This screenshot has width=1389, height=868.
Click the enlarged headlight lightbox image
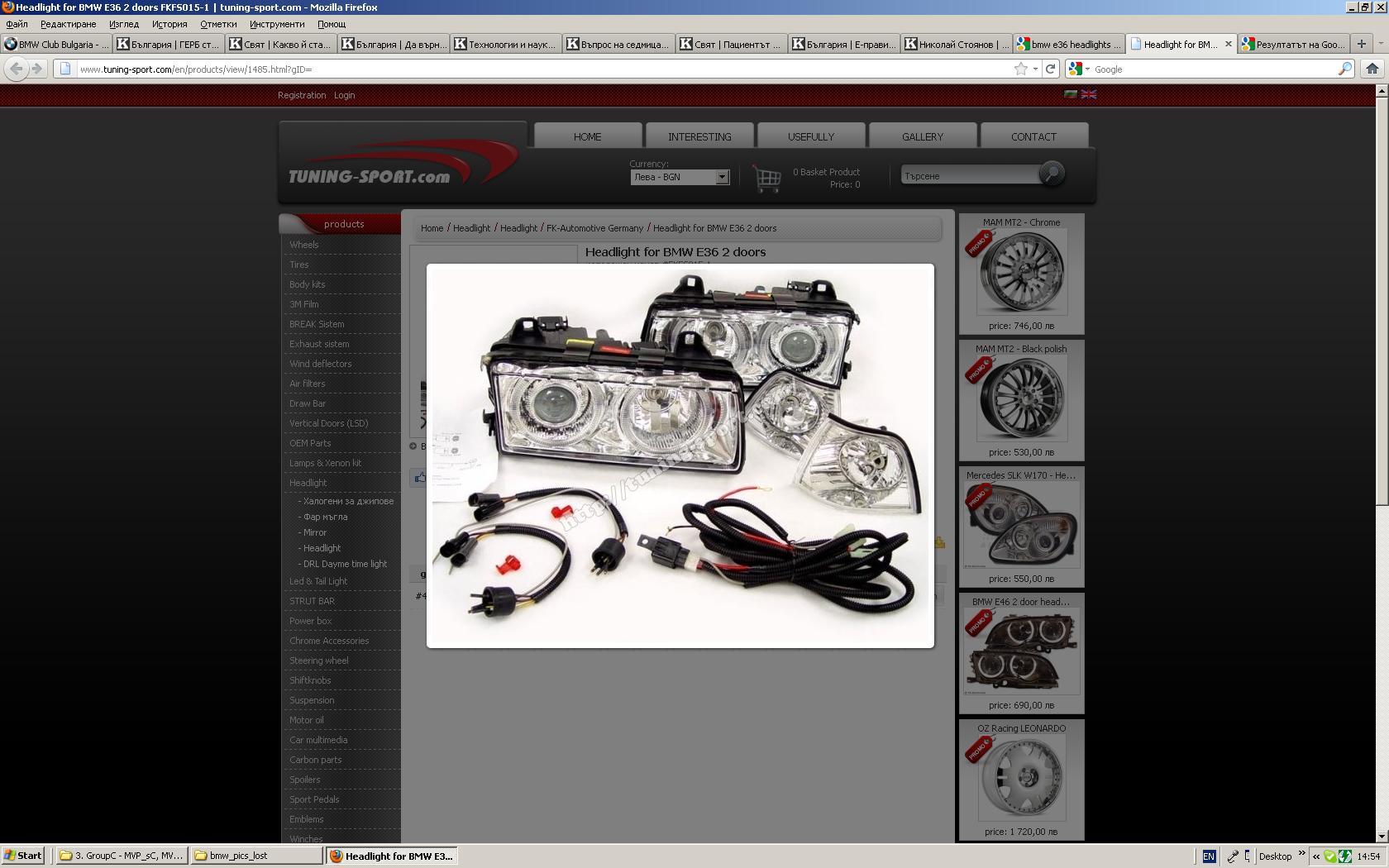click(x=680, y=455)
